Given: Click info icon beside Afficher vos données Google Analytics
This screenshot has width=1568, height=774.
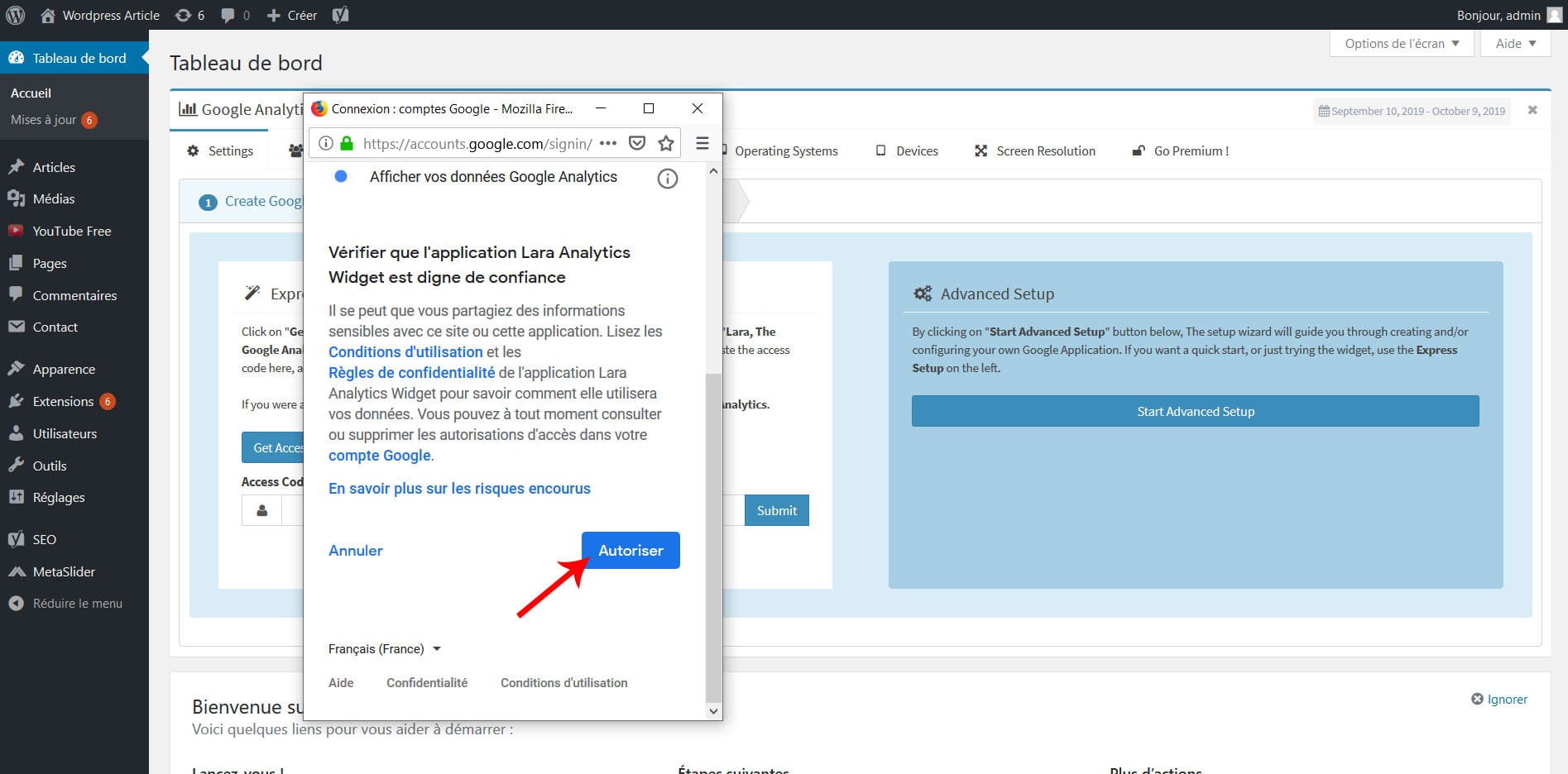Looking at the screenshot, I should pyautogui.click(x=667, y=179).
